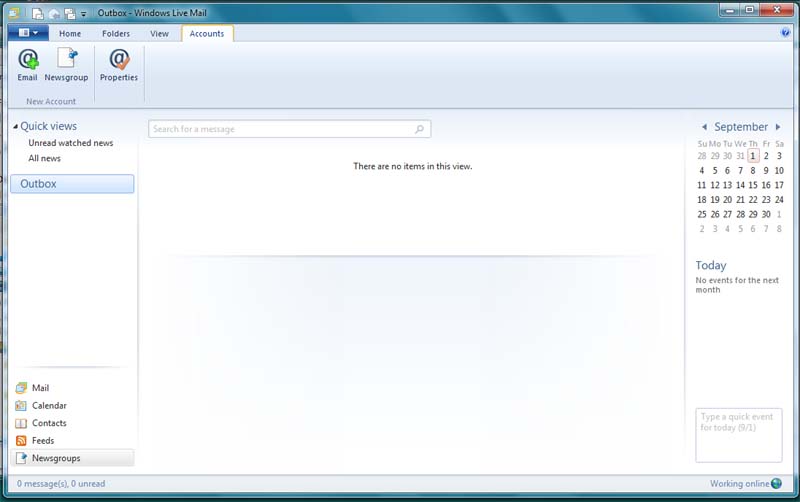The image size is (800, 502).
Task: Open the blue application menu button
Action: click(x=28, y=33)
